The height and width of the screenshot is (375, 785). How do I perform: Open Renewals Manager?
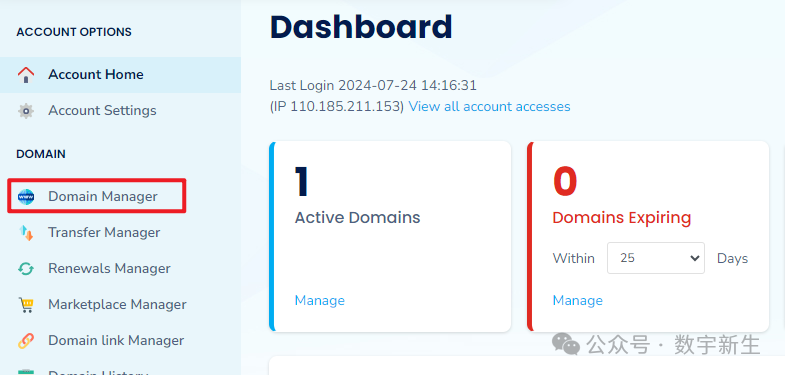(x=109, y=269)
